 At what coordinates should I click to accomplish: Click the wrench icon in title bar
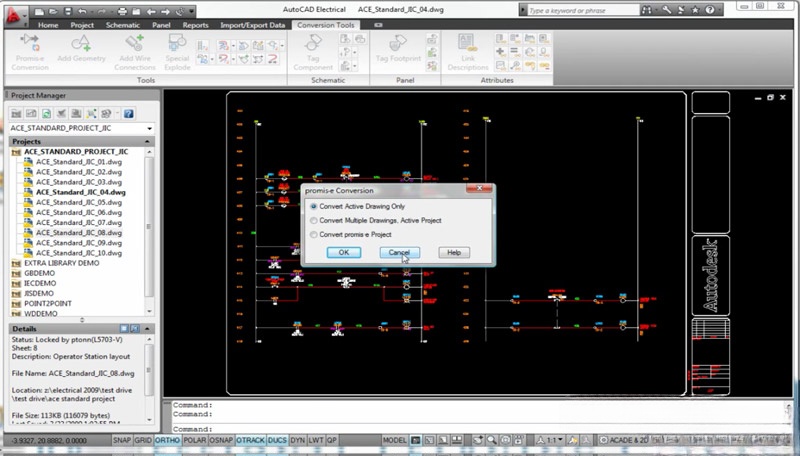[667, 10]
